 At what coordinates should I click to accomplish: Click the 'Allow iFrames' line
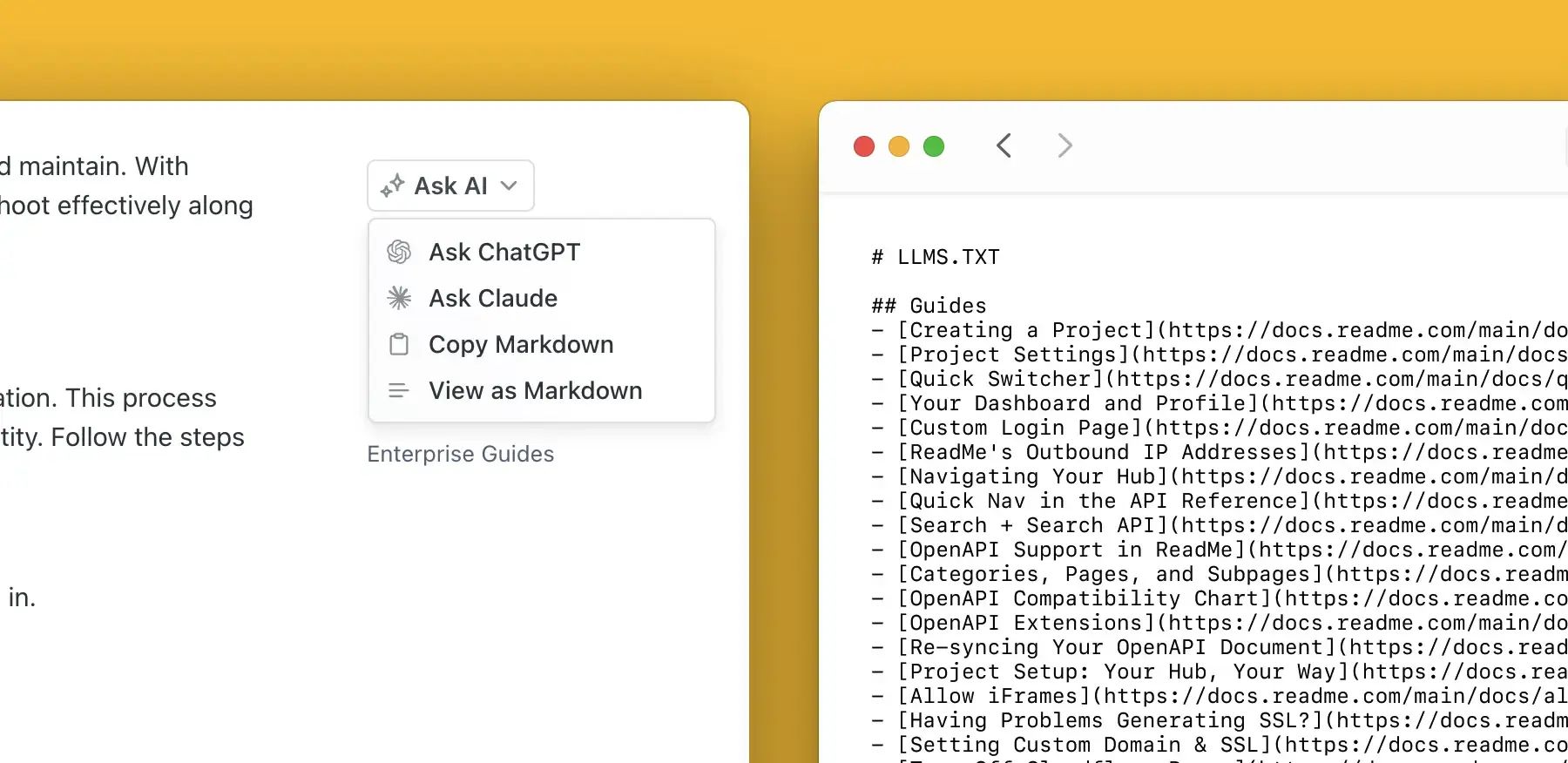point(1220,696)
